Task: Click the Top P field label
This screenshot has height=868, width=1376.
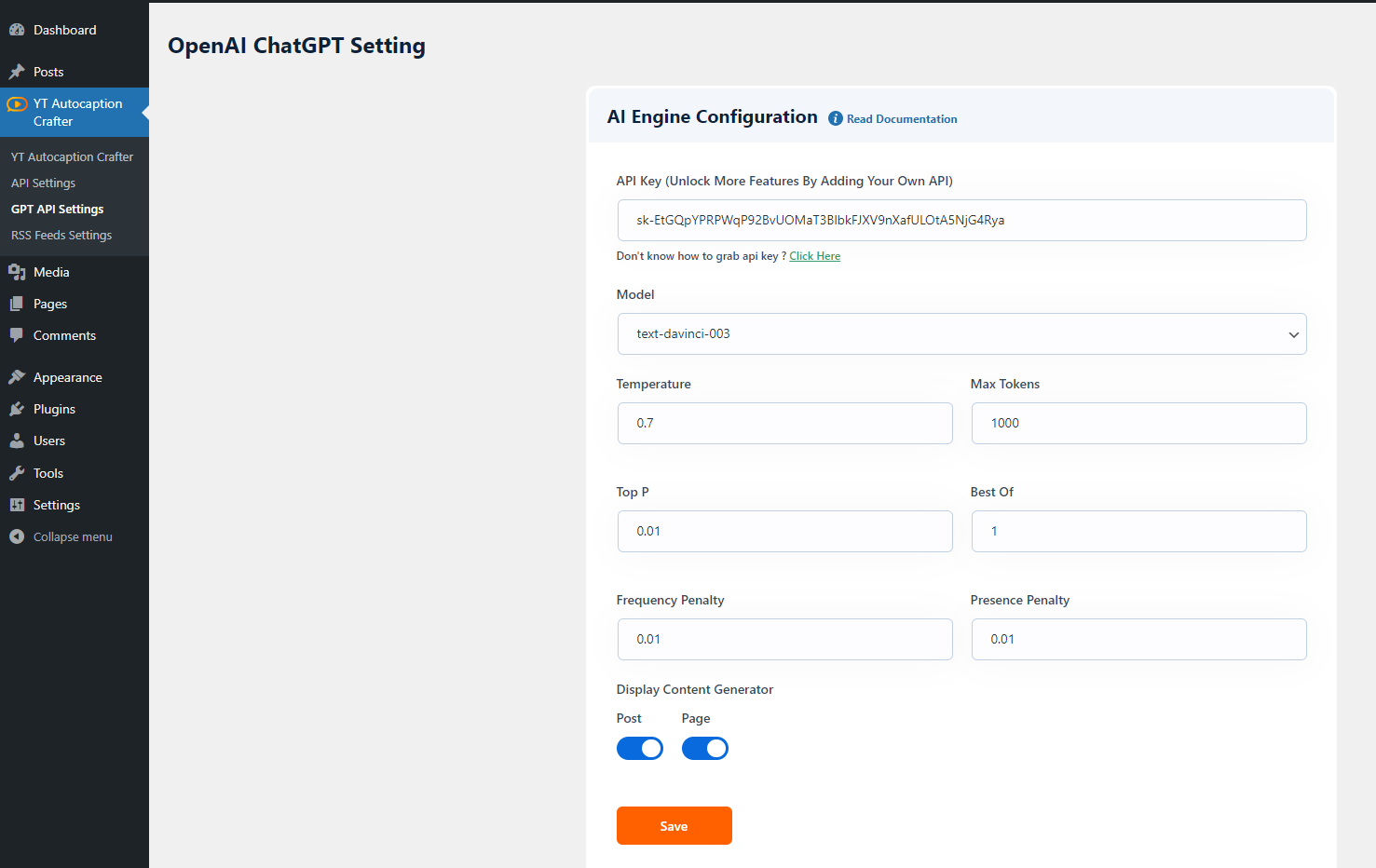Action: pyautogui.click(x=633, y=492)
